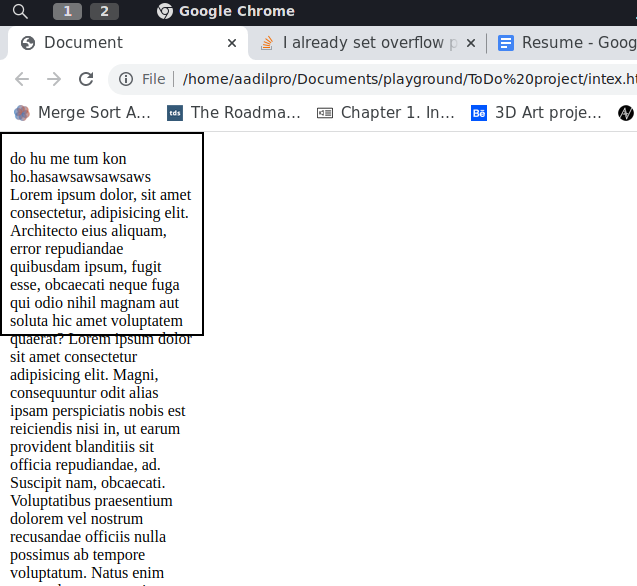Click text 'recusandae officiis nulla'
Viewport: 637px width, 586px height.
[88, 536]
